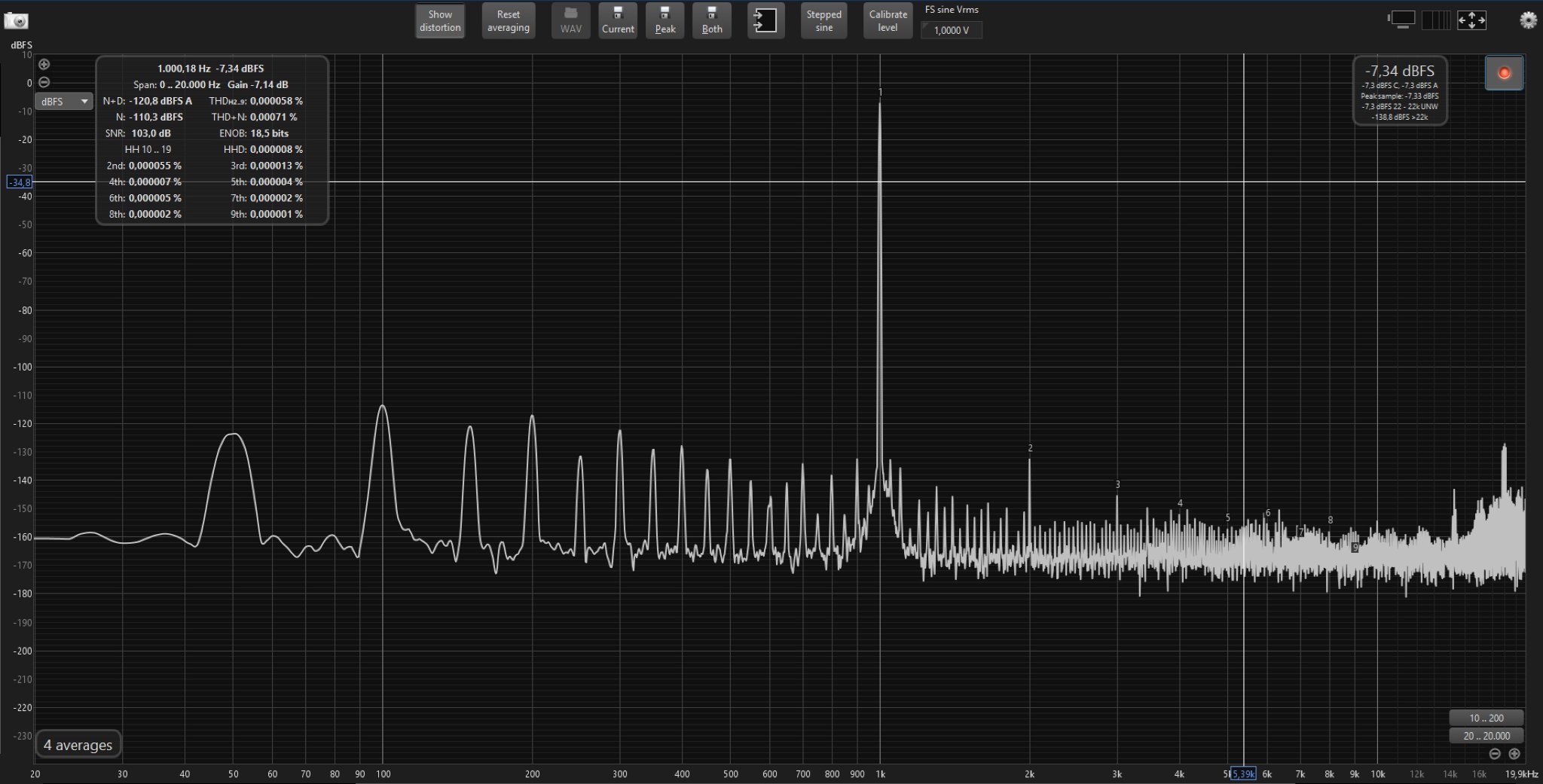This screenshot has height=784, width=1543.
Task: Edit FS sine Vrms field 1,0000 V
Action: point(952,30)
